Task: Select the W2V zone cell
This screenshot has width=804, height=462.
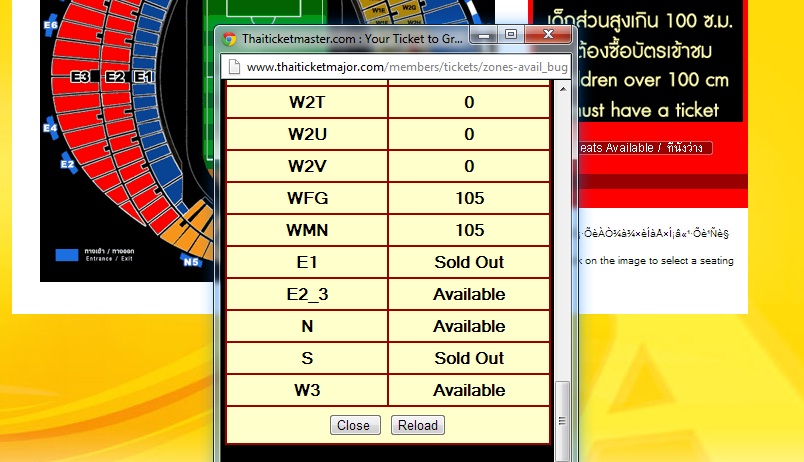Action: coord(307,166)
